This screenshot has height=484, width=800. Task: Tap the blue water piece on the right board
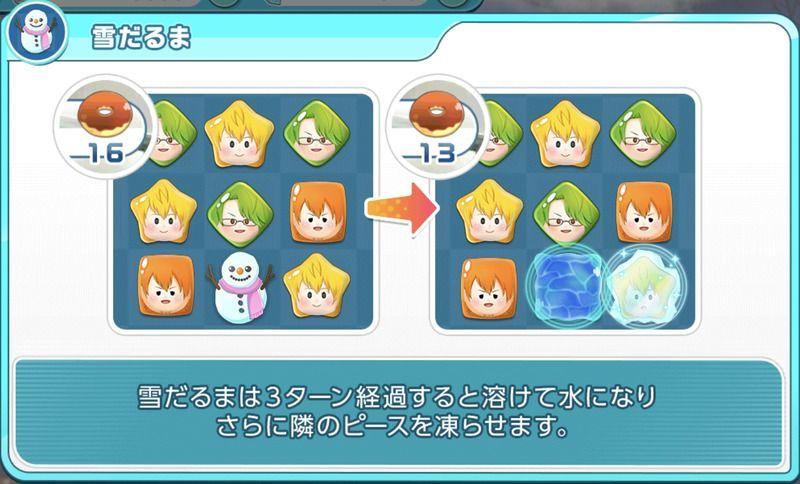click(x=567, y=287)
